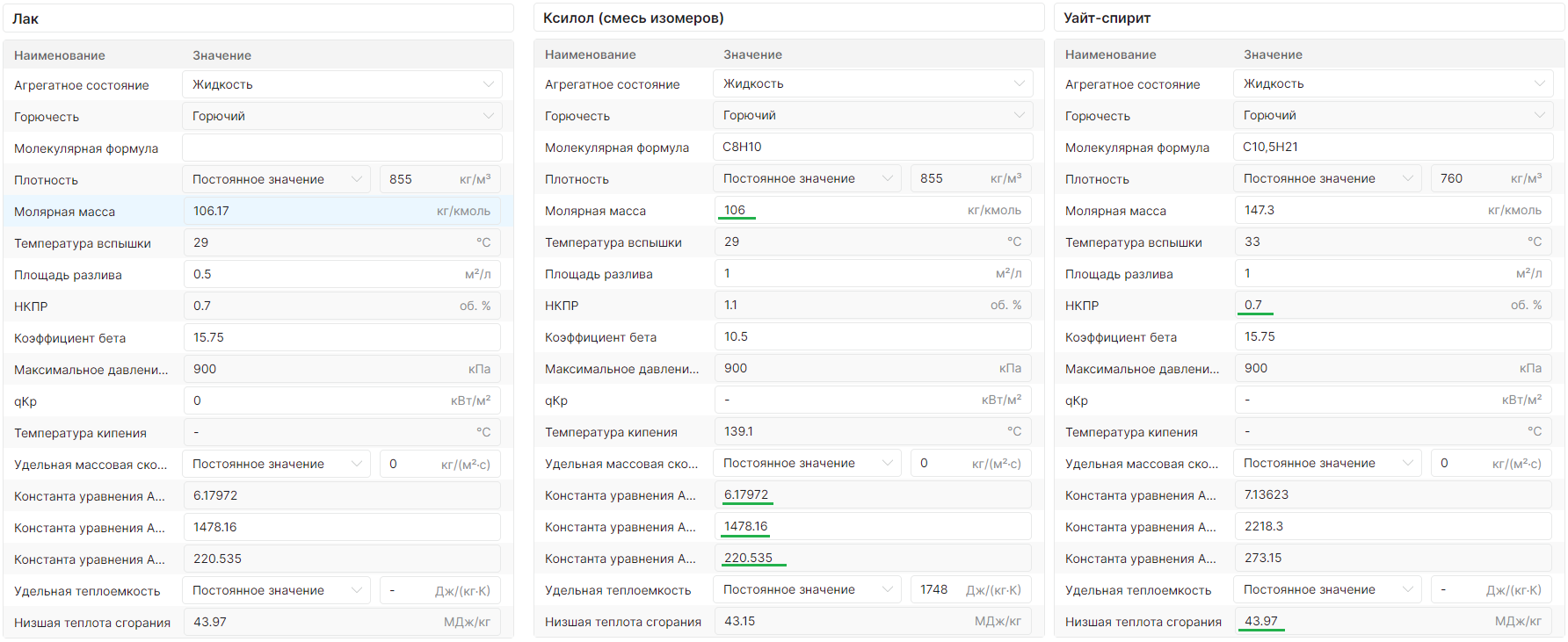This screenshot has width=1568, height=642.
Task: Click constant field showing 7.13623
Action: click(x=1393, y=494)
